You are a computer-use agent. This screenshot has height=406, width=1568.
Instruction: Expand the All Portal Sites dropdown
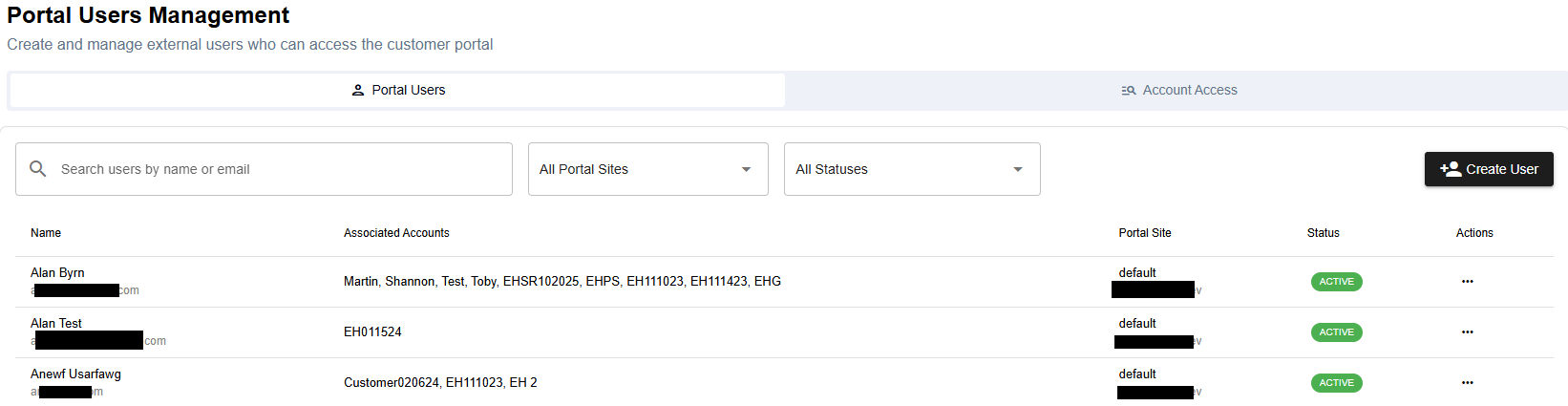tap(647, 169)
